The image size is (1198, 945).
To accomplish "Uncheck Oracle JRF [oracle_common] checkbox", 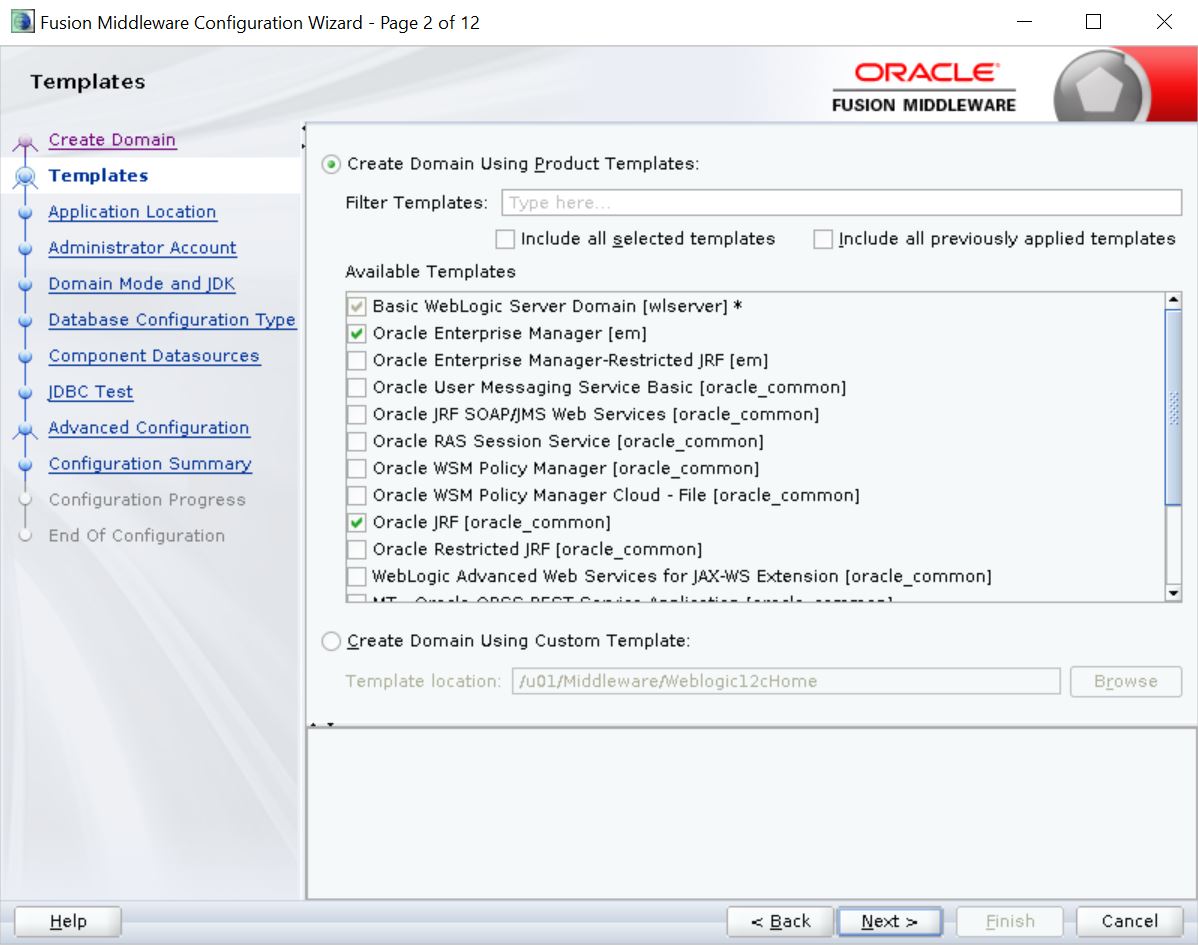I will 356,523.
